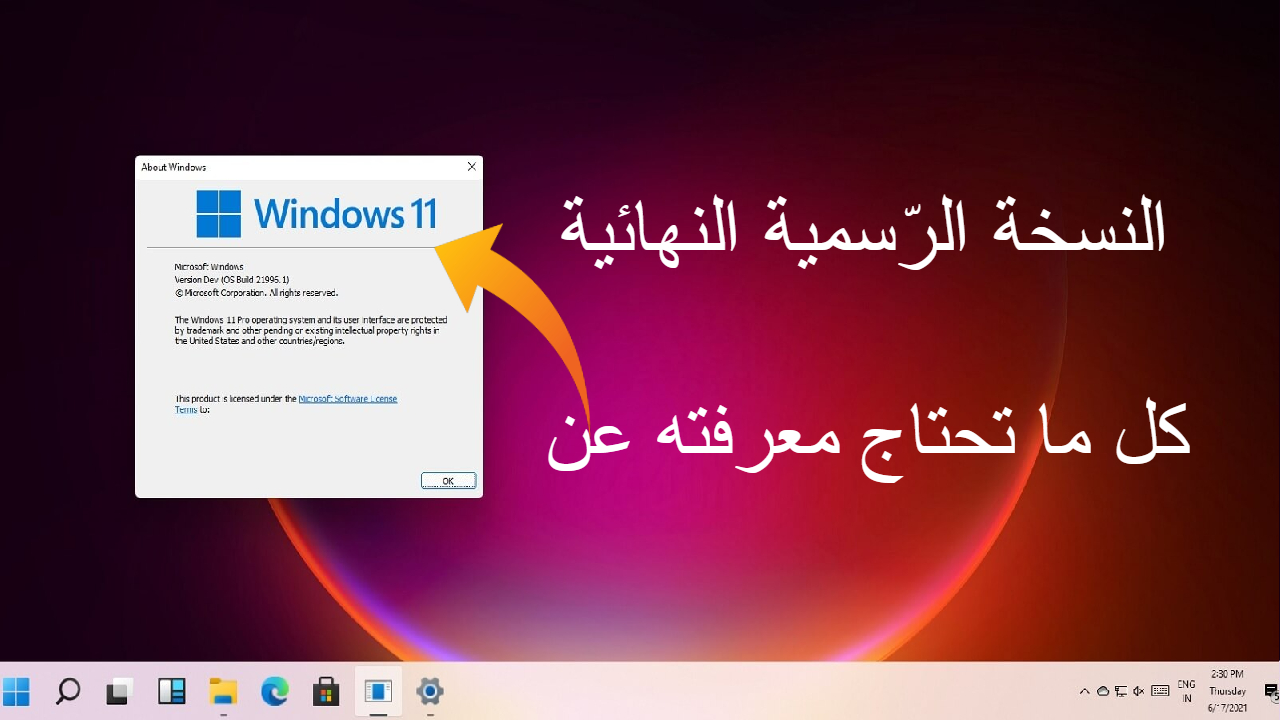Open the notification center icon

[x=1271, y=691]
